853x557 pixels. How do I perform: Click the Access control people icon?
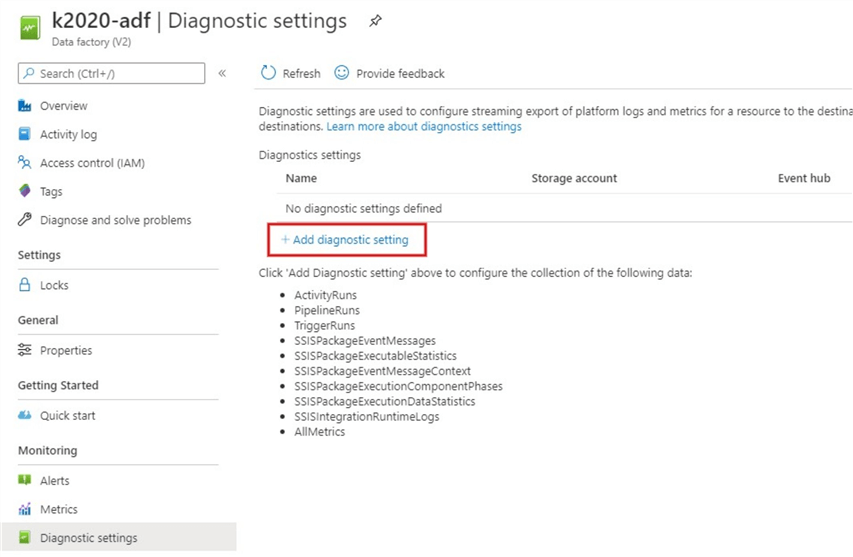[x=24, y=162]
